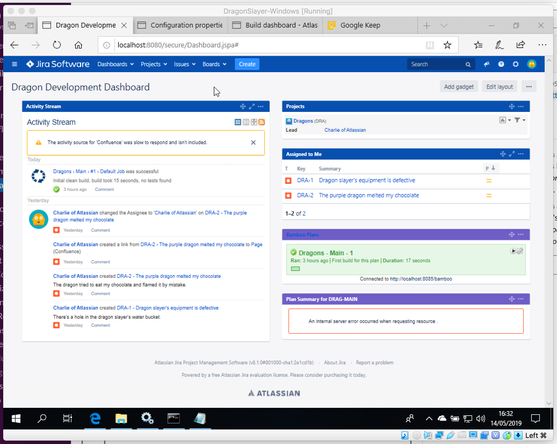
Task: Open the Jira app switcher hamburger menu
Action: (15, 64)
